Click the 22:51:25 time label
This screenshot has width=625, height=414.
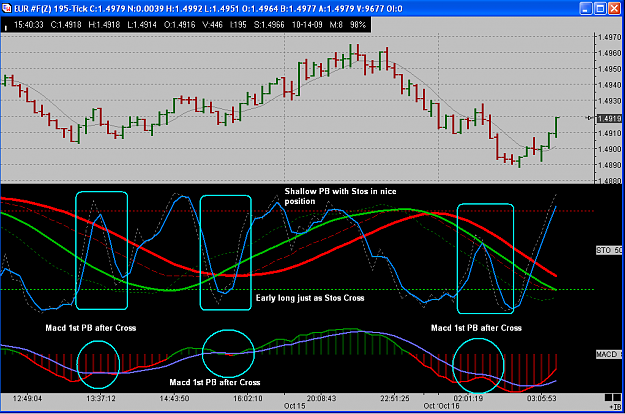395,398
